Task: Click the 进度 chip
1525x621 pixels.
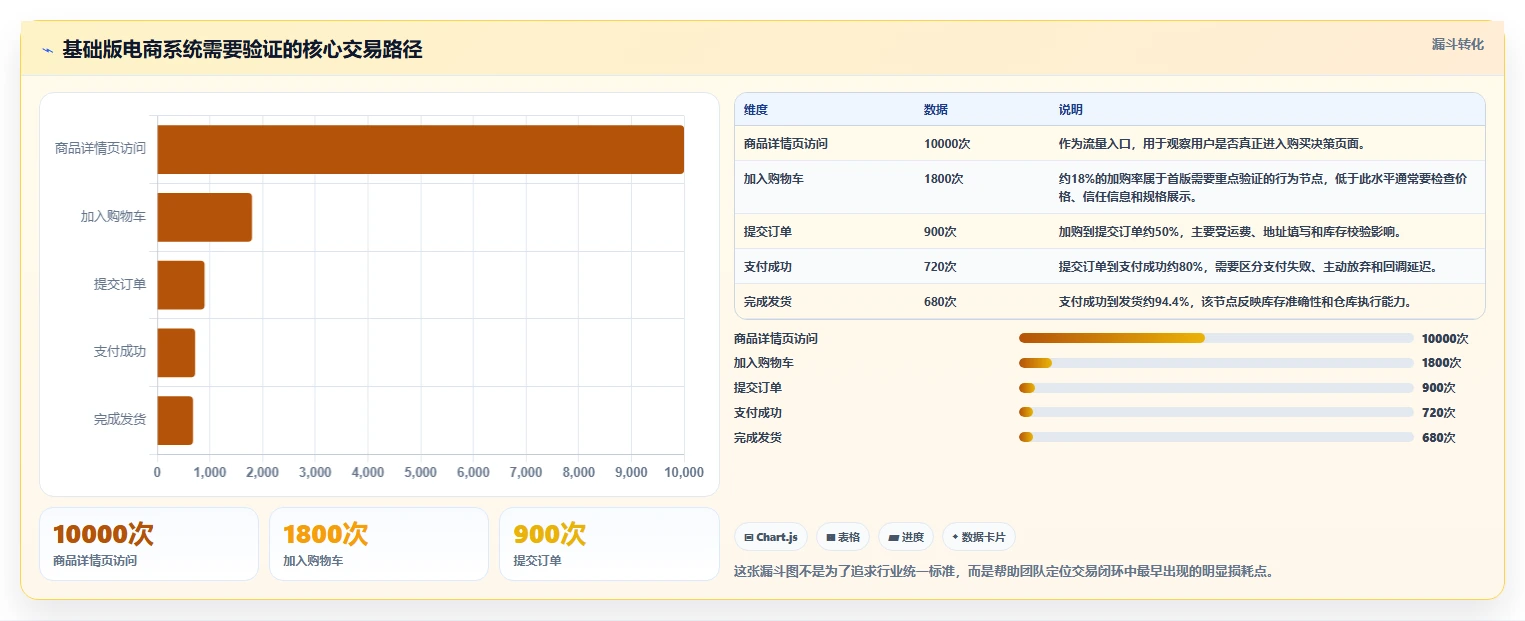Action: pyautogui.click(x=906, y=537)
